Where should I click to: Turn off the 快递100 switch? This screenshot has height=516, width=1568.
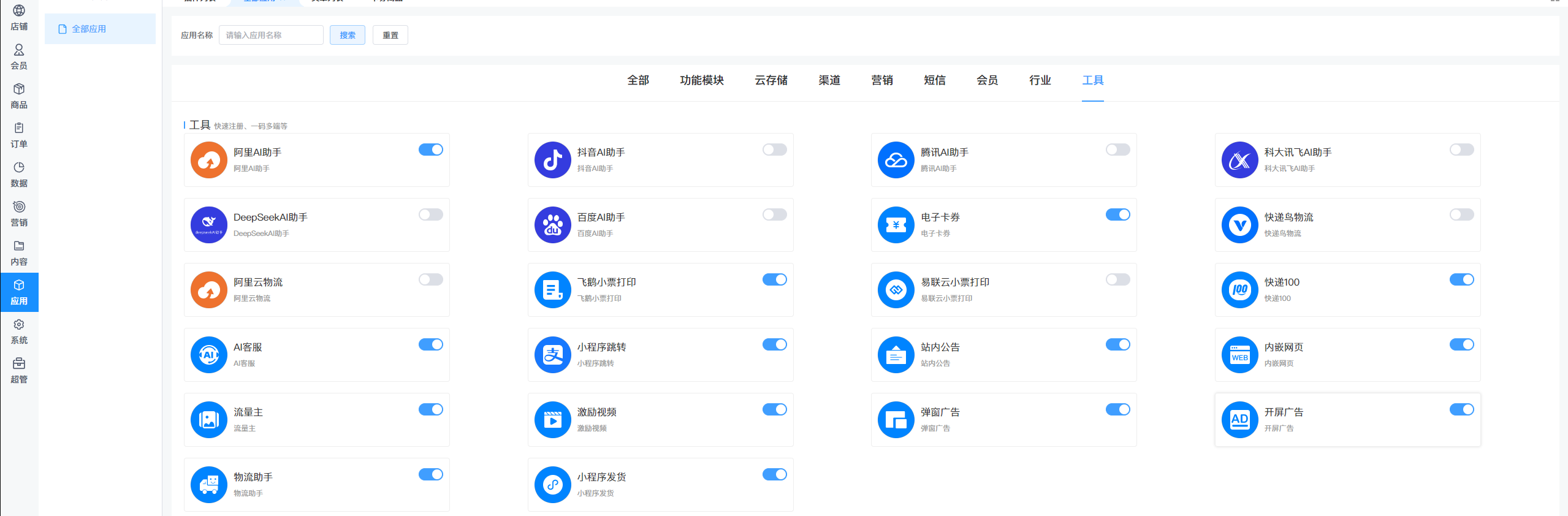click(1462, 279)
